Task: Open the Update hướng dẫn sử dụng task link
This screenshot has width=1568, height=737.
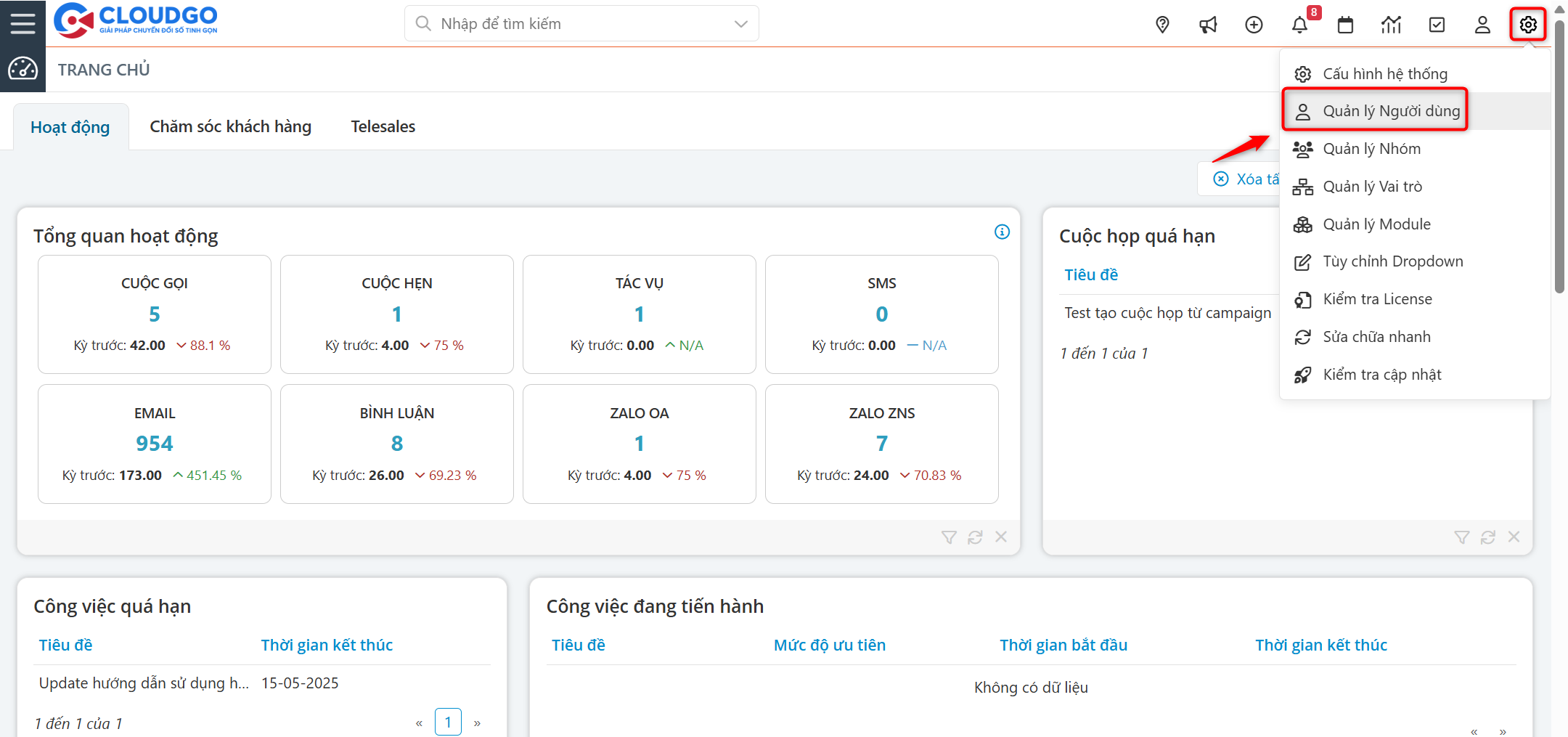Action: tap(144, 683)
